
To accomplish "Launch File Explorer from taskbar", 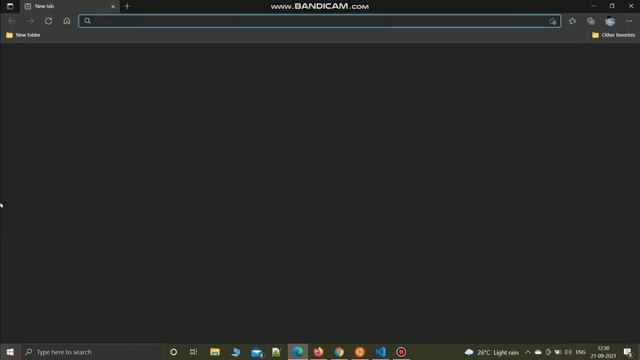I will 215,352.
